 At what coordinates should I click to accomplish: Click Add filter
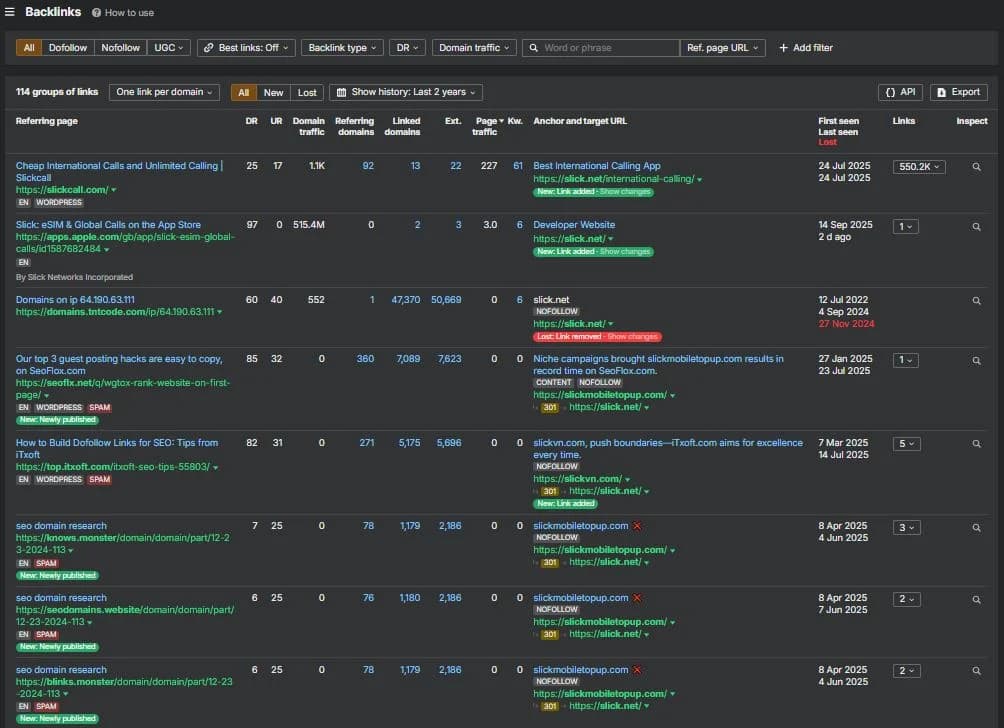click(806, 48)
